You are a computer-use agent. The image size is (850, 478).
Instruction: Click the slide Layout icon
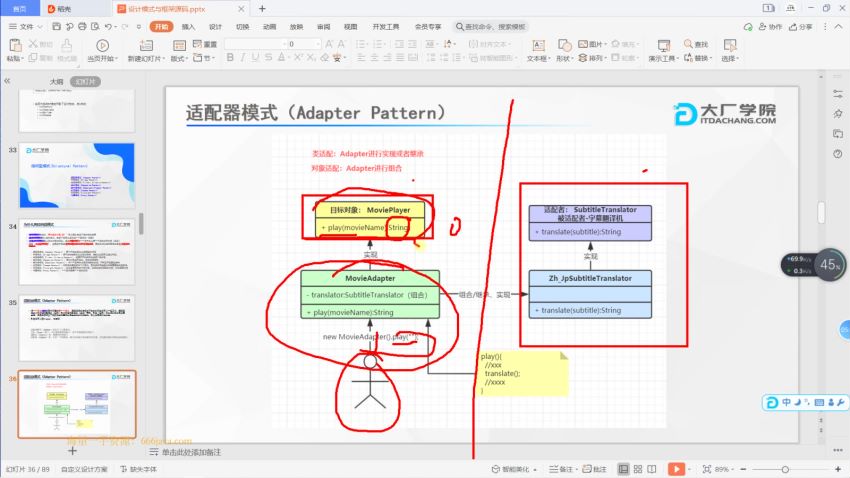point(179,46)
